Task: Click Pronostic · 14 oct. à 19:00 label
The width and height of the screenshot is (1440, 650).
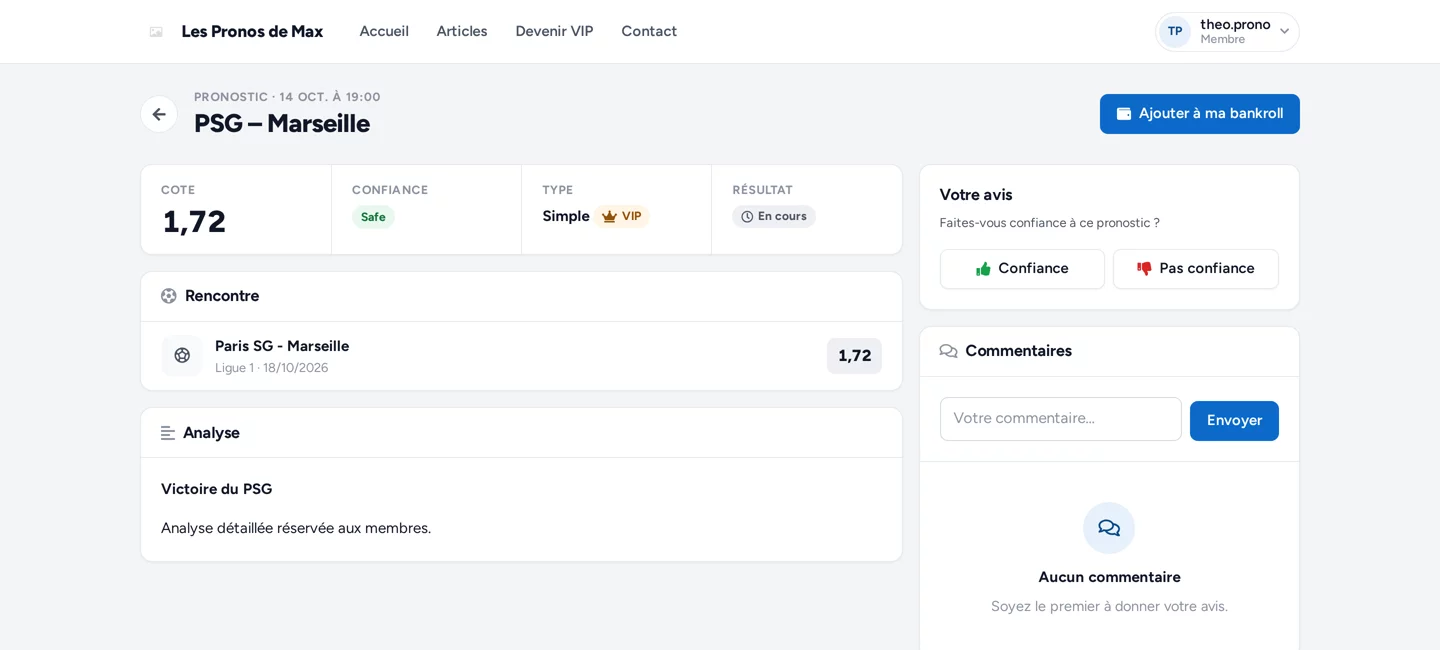Action: (x=288, y=97)
